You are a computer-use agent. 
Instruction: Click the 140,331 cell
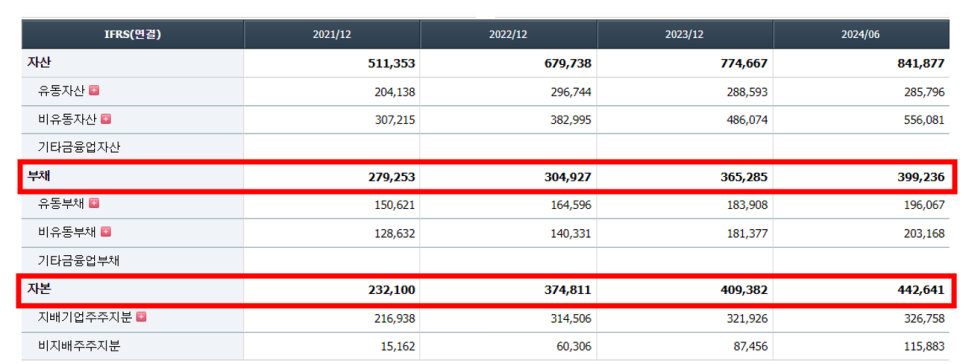(571, 233)
